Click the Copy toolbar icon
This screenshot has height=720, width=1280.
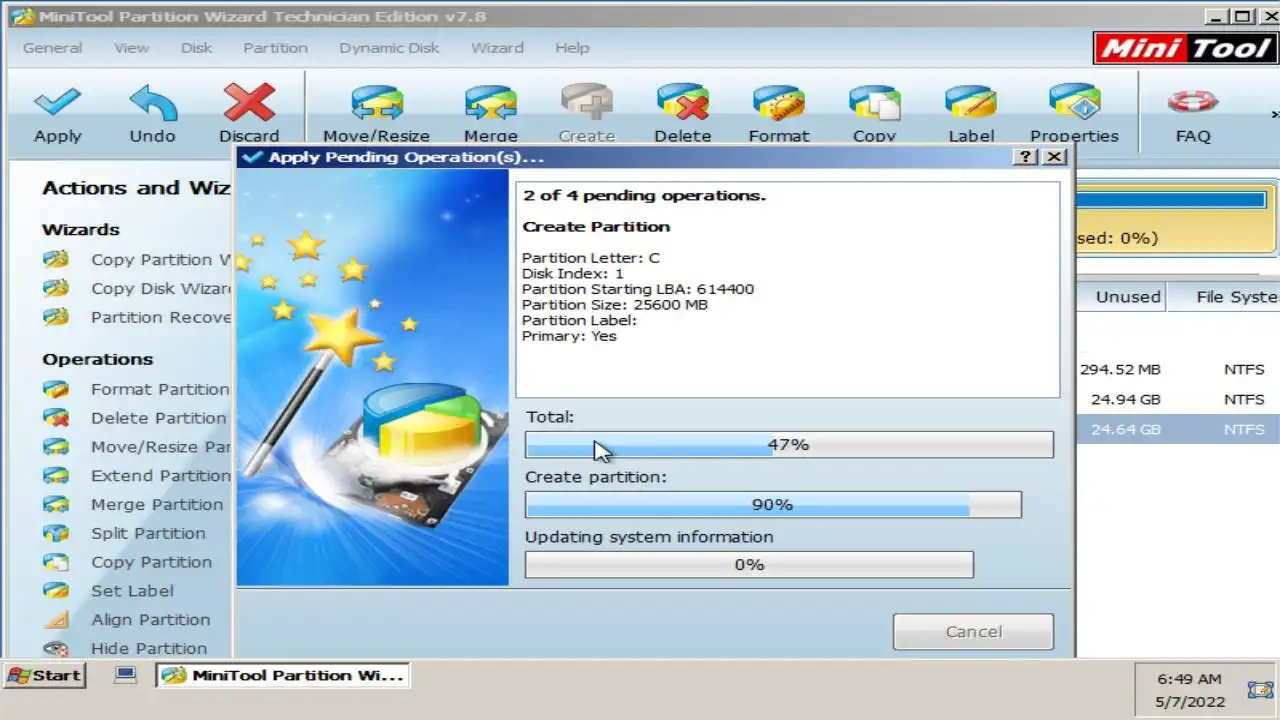875,102
